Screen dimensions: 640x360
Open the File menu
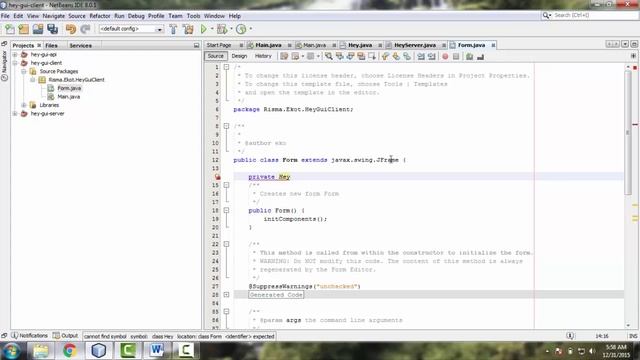(5, 16)
